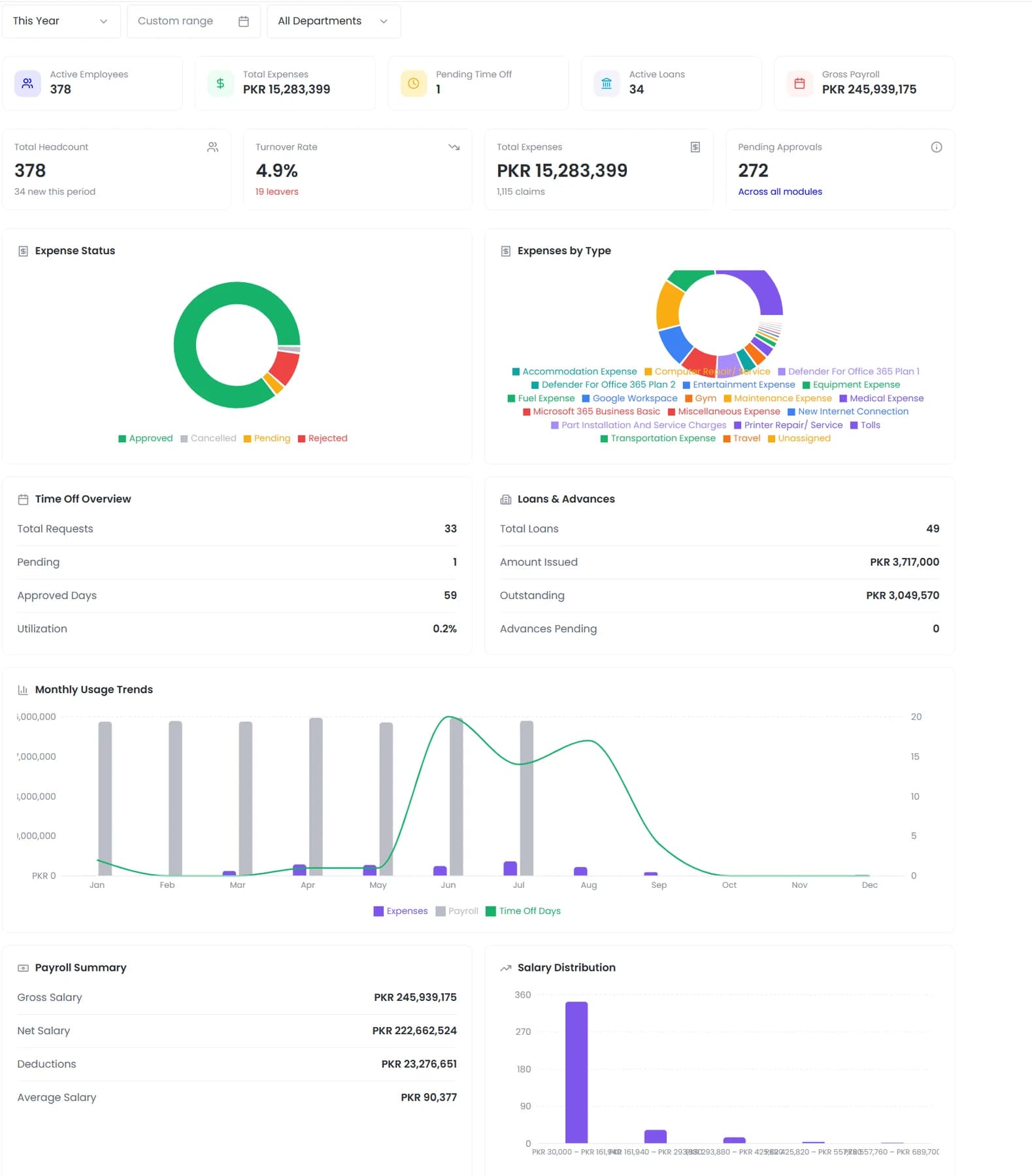1032x1176 pixels.
Task: Click the Outstanding PKR 3,049,570 value
Action: pos(902,595)
